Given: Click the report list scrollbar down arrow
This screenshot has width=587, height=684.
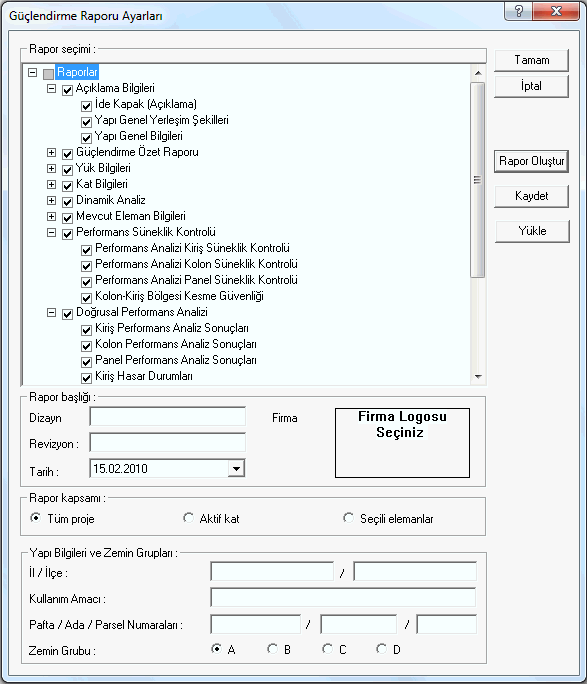Looking at the screenshot, I should [478, 377].
